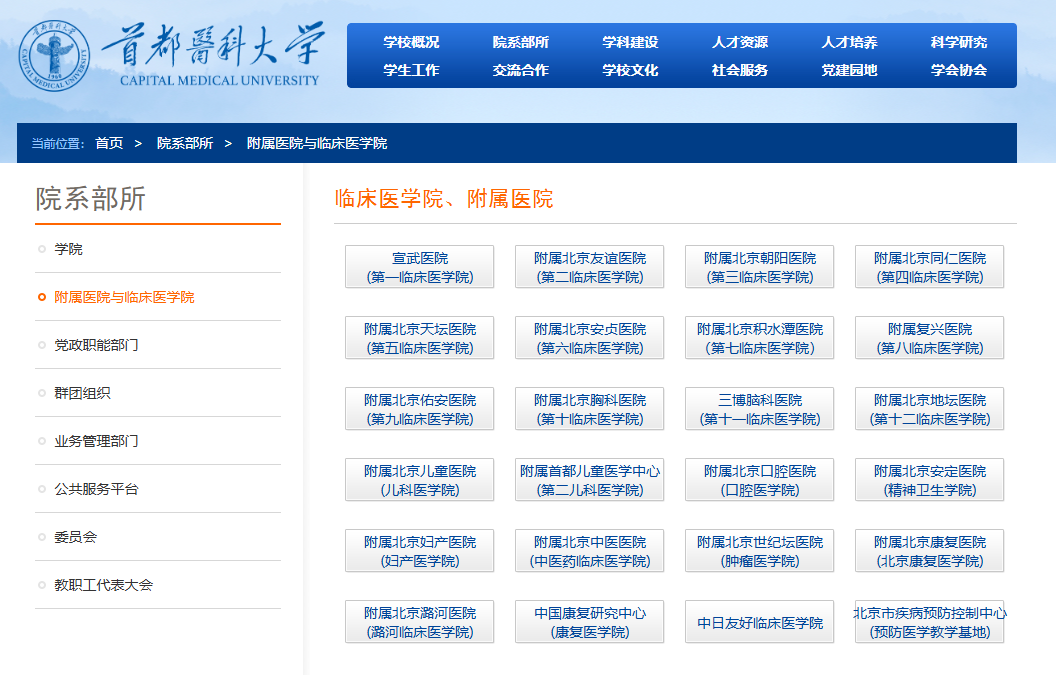Click the 宣武医院 (第一临床医学院) button
Screen dimensions: 1056x675
[x=419, y=266]
